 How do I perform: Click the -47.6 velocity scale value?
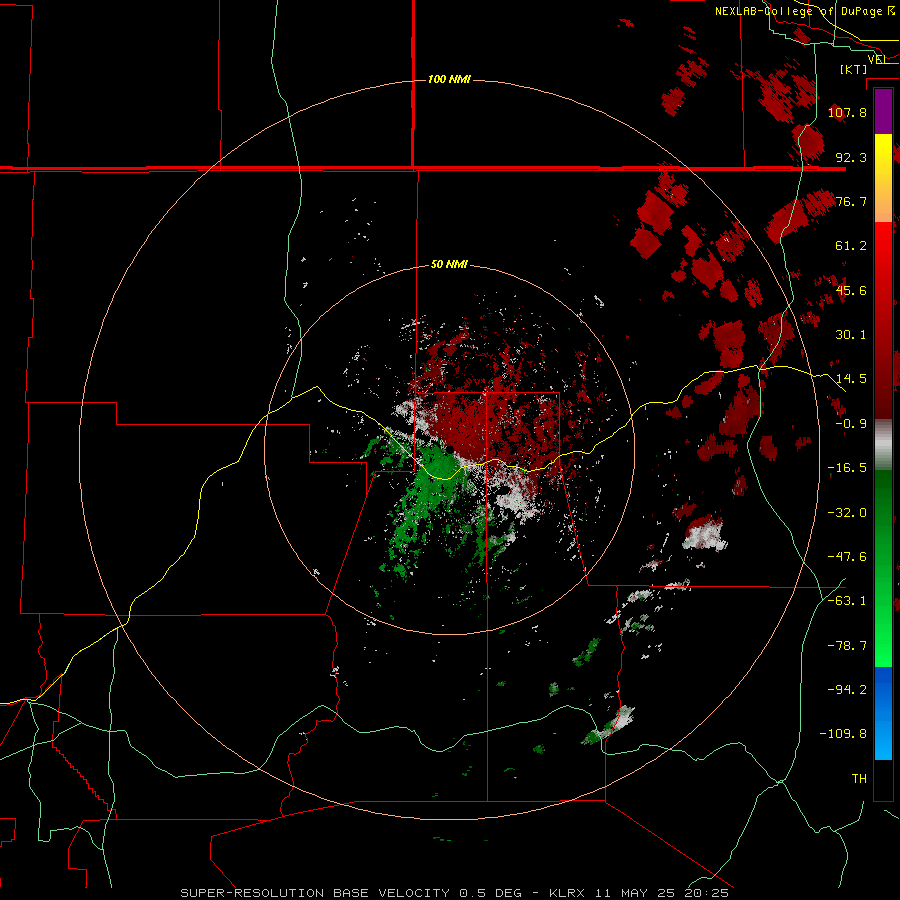[847, 557]
